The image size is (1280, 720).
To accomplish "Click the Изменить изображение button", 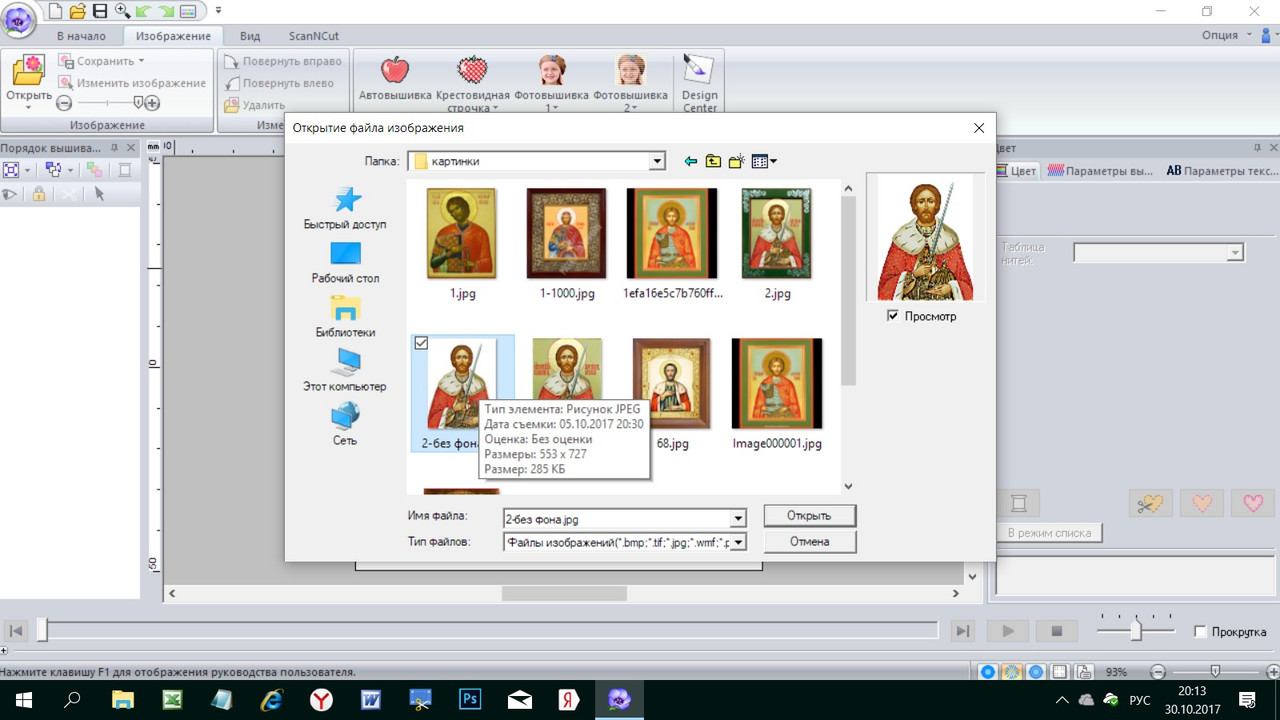I will 132,83.
